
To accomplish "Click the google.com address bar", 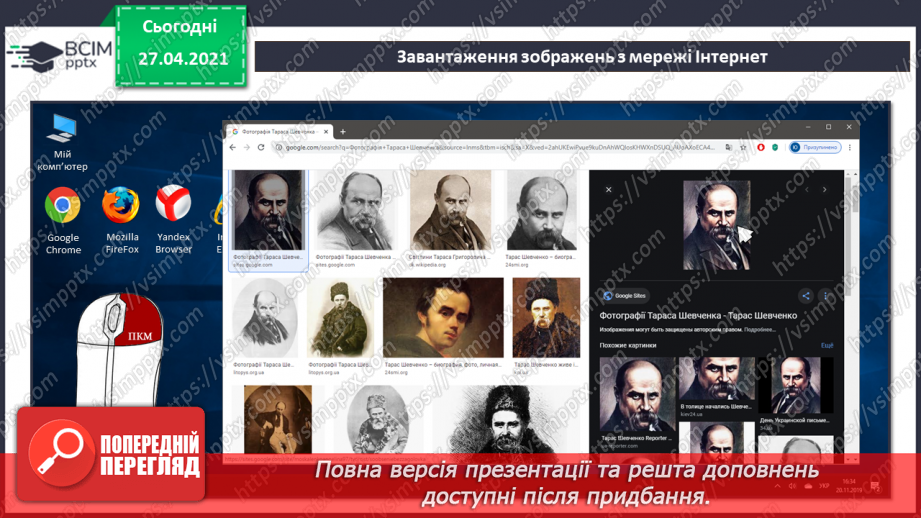I will click(x=499, y=147).
